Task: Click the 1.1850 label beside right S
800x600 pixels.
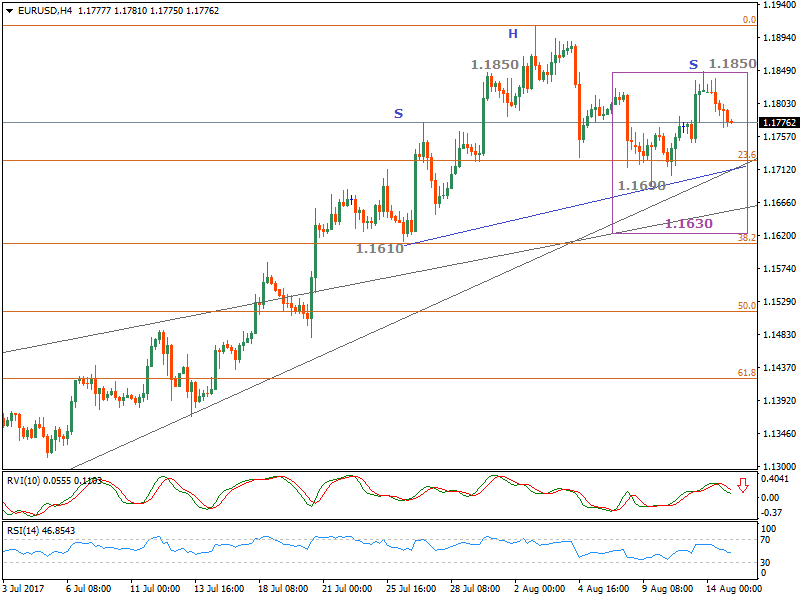Action: [733, 64]
